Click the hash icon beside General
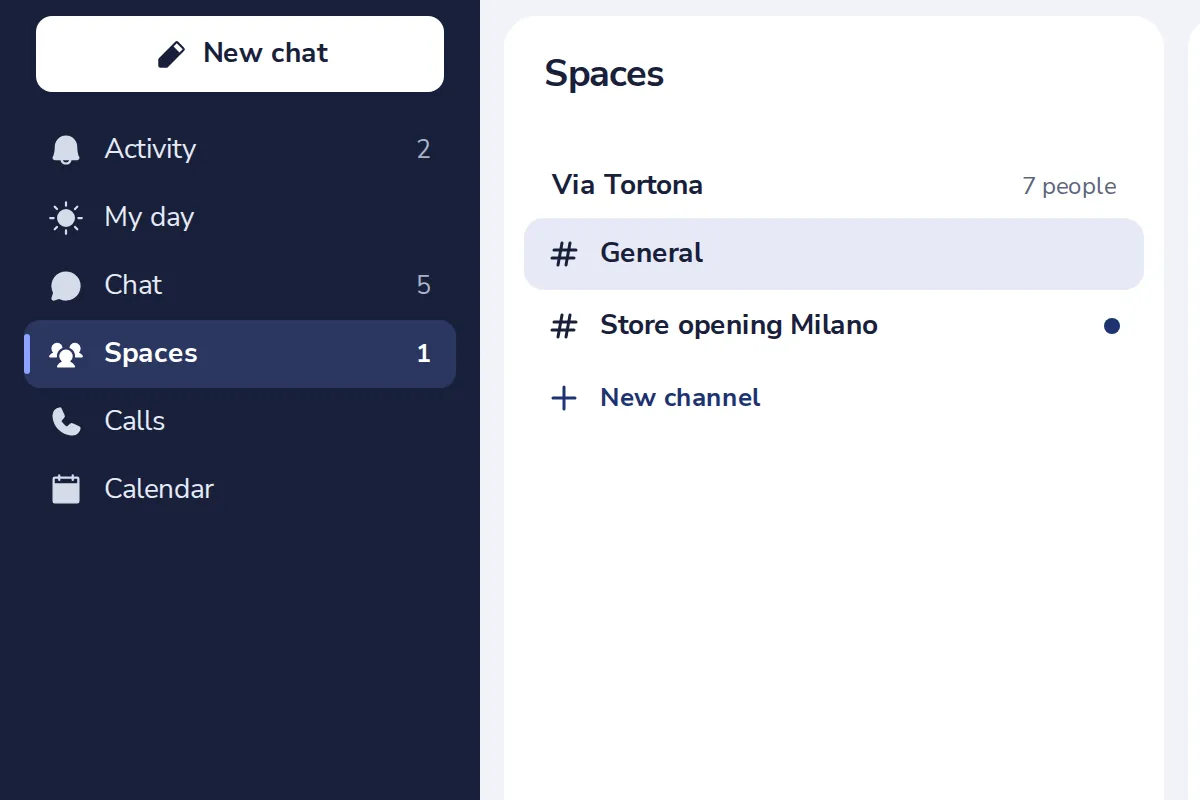The image size is (1200, 800). tap(565, 254)
